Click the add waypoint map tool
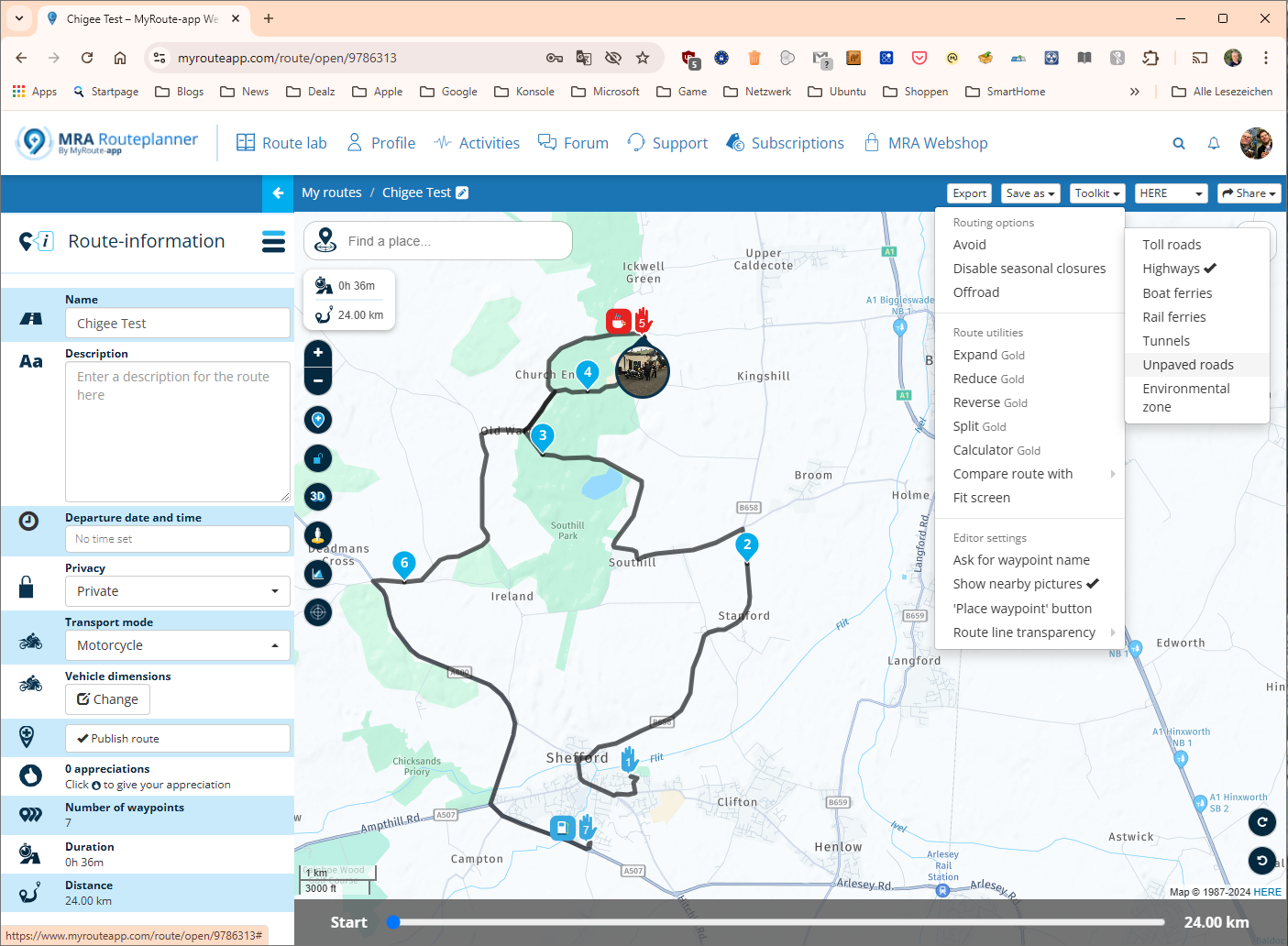 pyautogui.click(x=318, y=420)
